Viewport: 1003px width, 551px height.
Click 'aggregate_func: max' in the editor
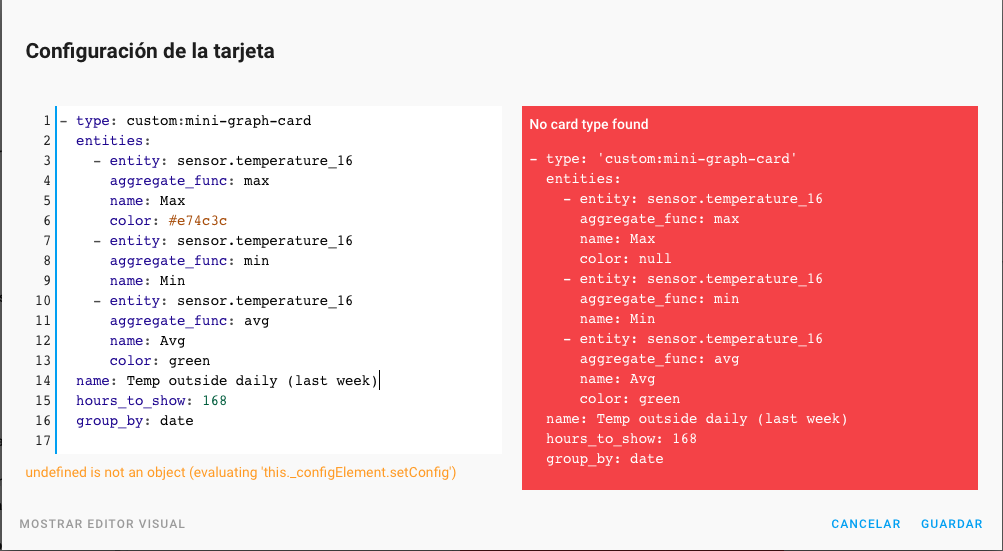(x=189, y=181)
